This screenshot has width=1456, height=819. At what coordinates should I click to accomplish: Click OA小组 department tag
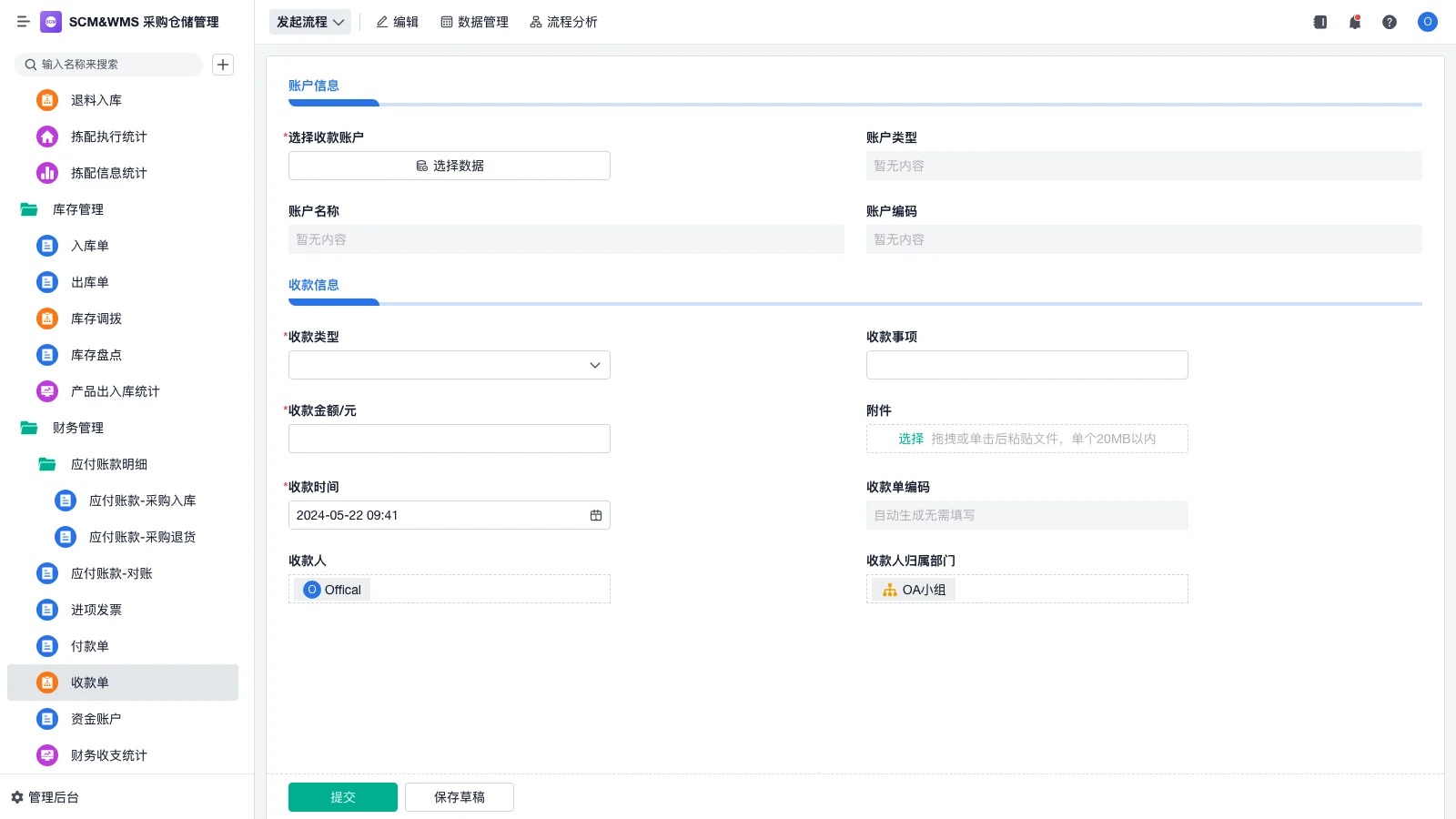[x=914, y=590]
